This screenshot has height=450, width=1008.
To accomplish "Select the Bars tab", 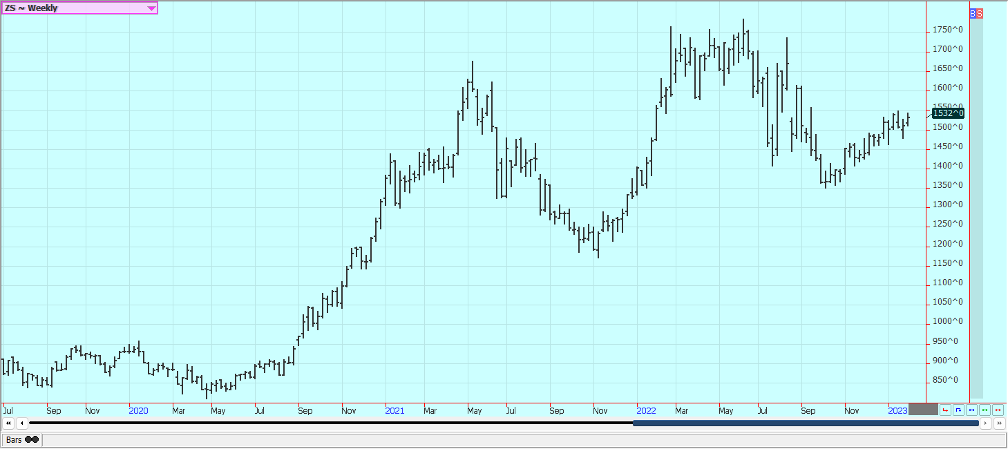I will tap(15, 439).
